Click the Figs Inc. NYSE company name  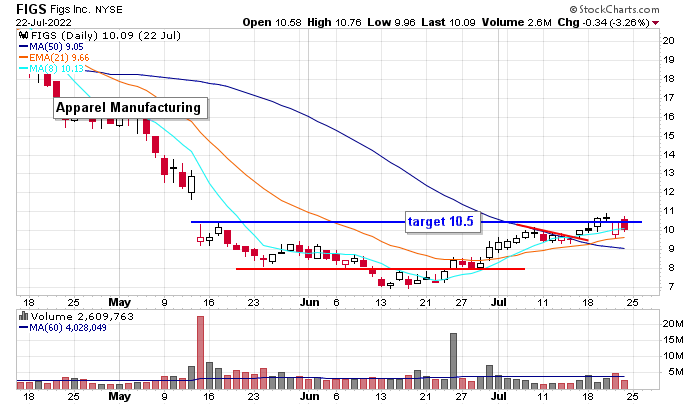[x=86, y=9]
